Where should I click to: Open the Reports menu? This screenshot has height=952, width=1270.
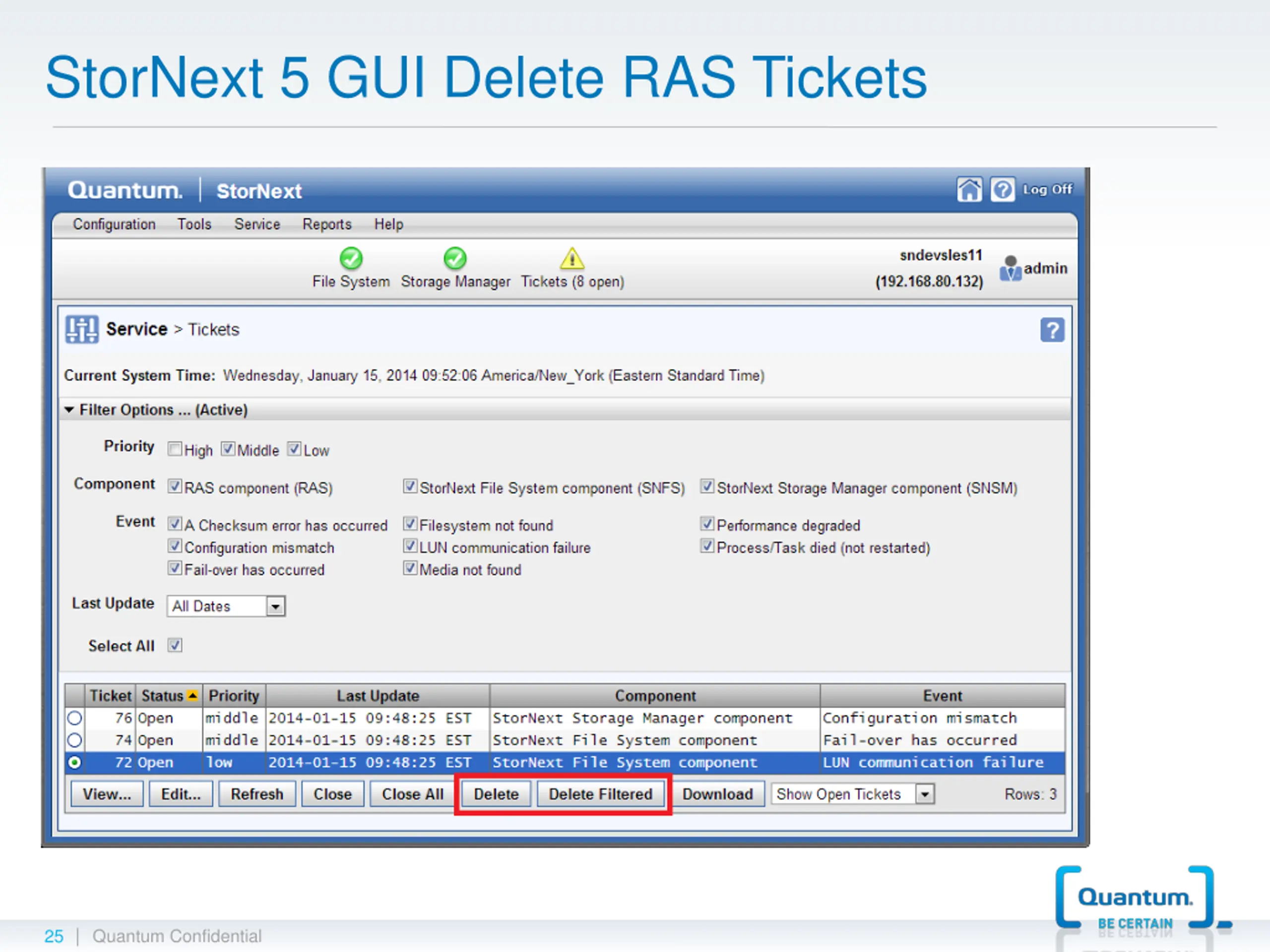pos(327,225)
